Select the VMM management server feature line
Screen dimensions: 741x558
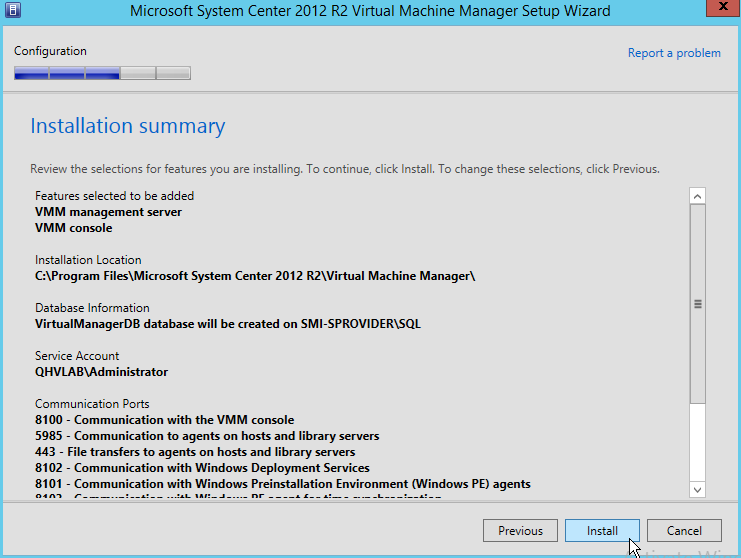(108, 212)
